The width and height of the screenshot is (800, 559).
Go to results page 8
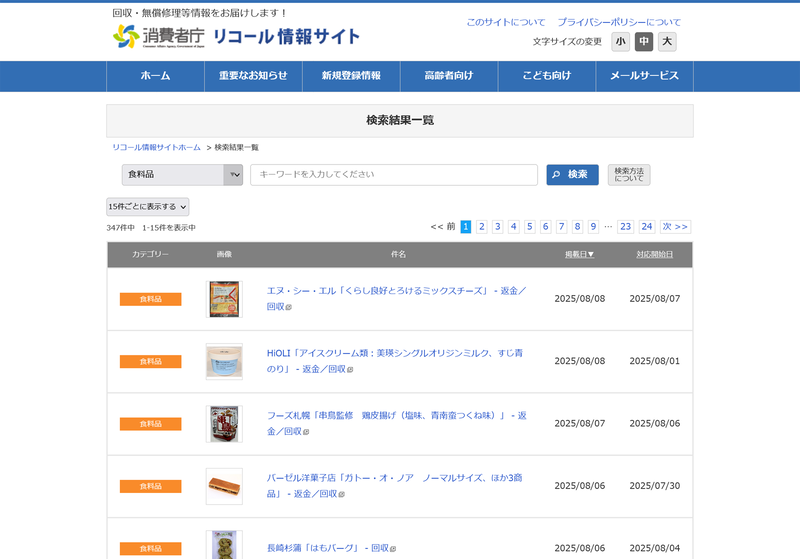point(577,226)
